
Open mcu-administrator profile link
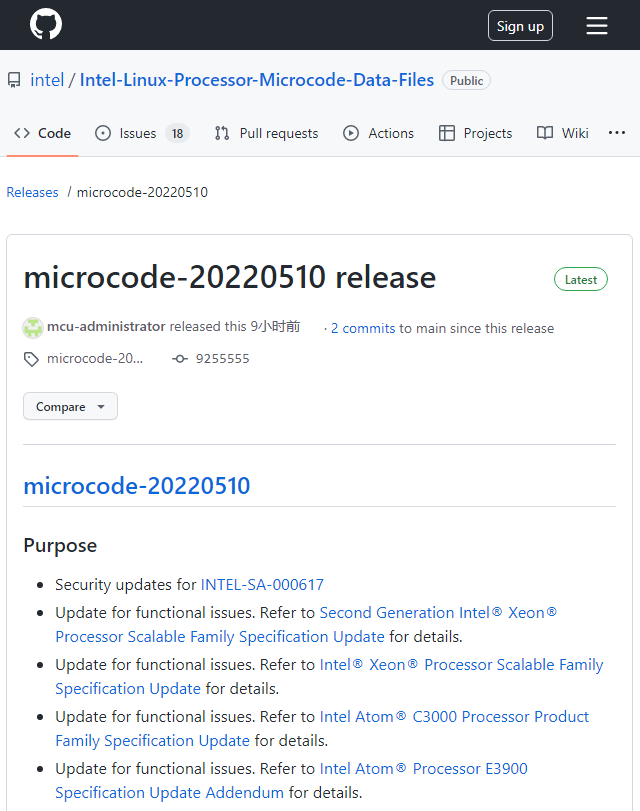pyautogui.click(x=106, y=327)
